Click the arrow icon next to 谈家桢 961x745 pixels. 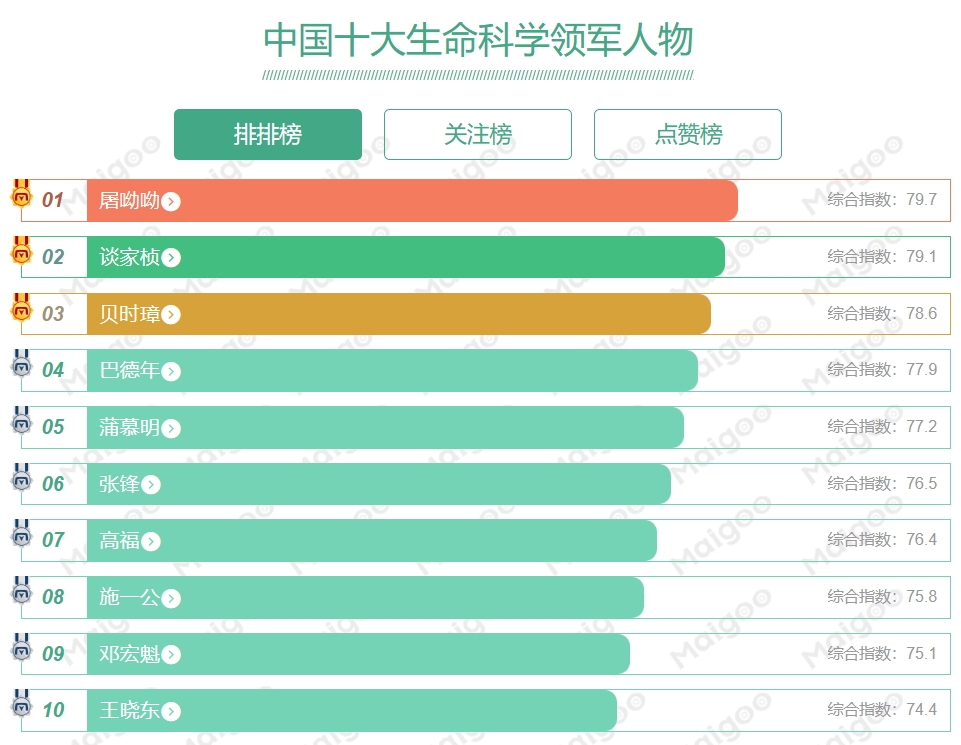171,258
